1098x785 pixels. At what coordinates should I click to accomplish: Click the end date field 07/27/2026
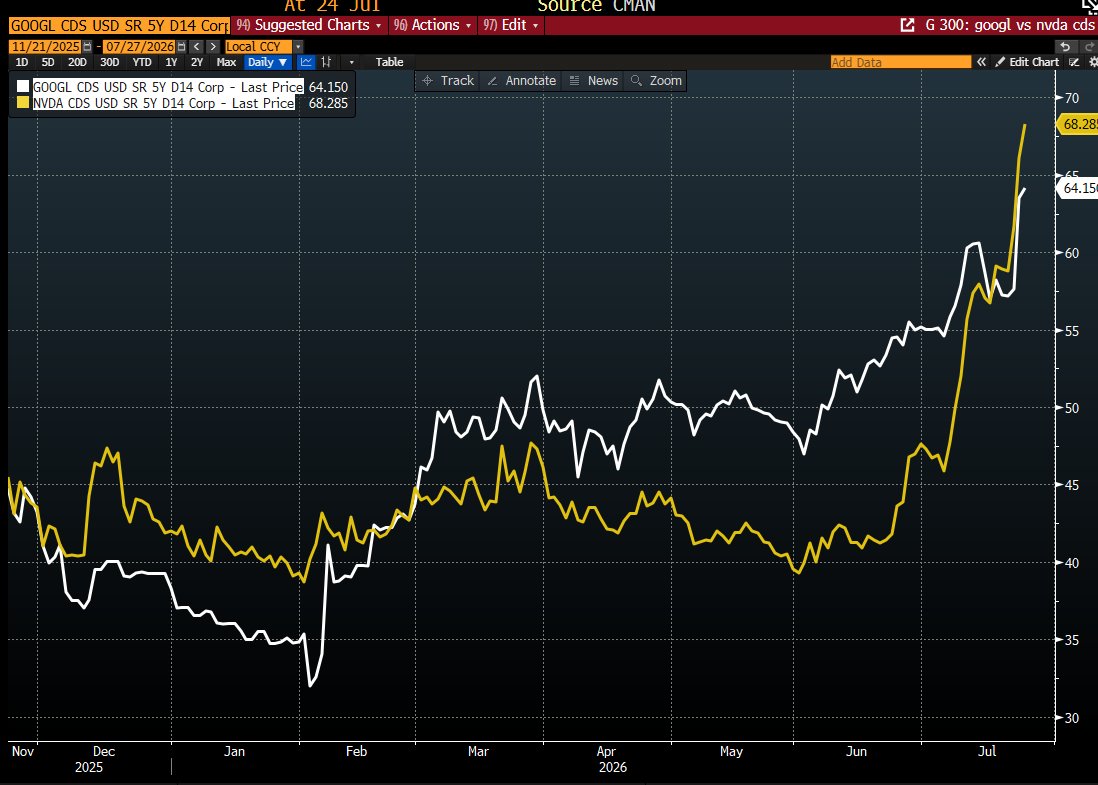click(x=139, y=46)
